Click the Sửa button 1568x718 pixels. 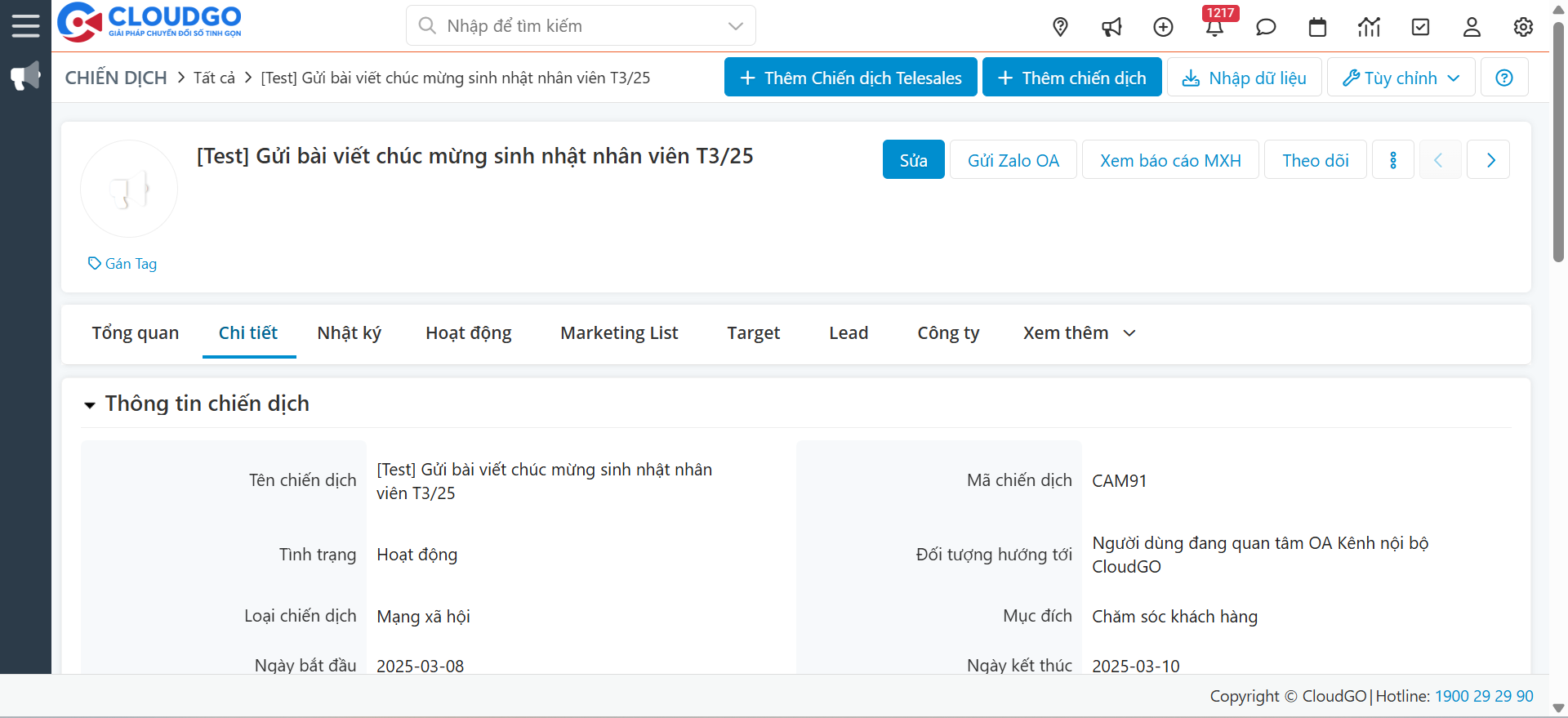tap(913, 160)
